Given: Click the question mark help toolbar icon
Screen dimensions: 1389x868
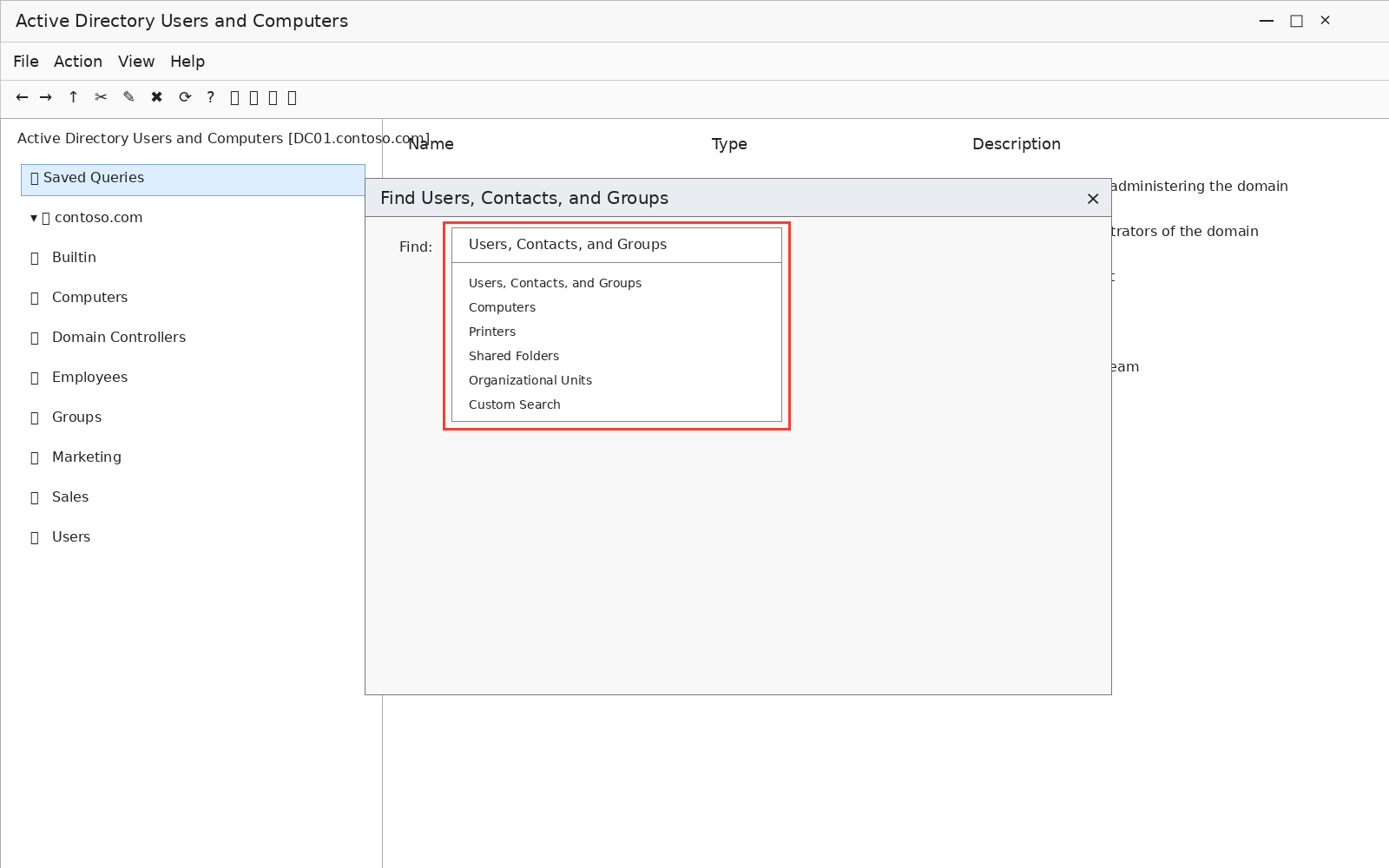Looking at the screenshot, I should point(210,97).
